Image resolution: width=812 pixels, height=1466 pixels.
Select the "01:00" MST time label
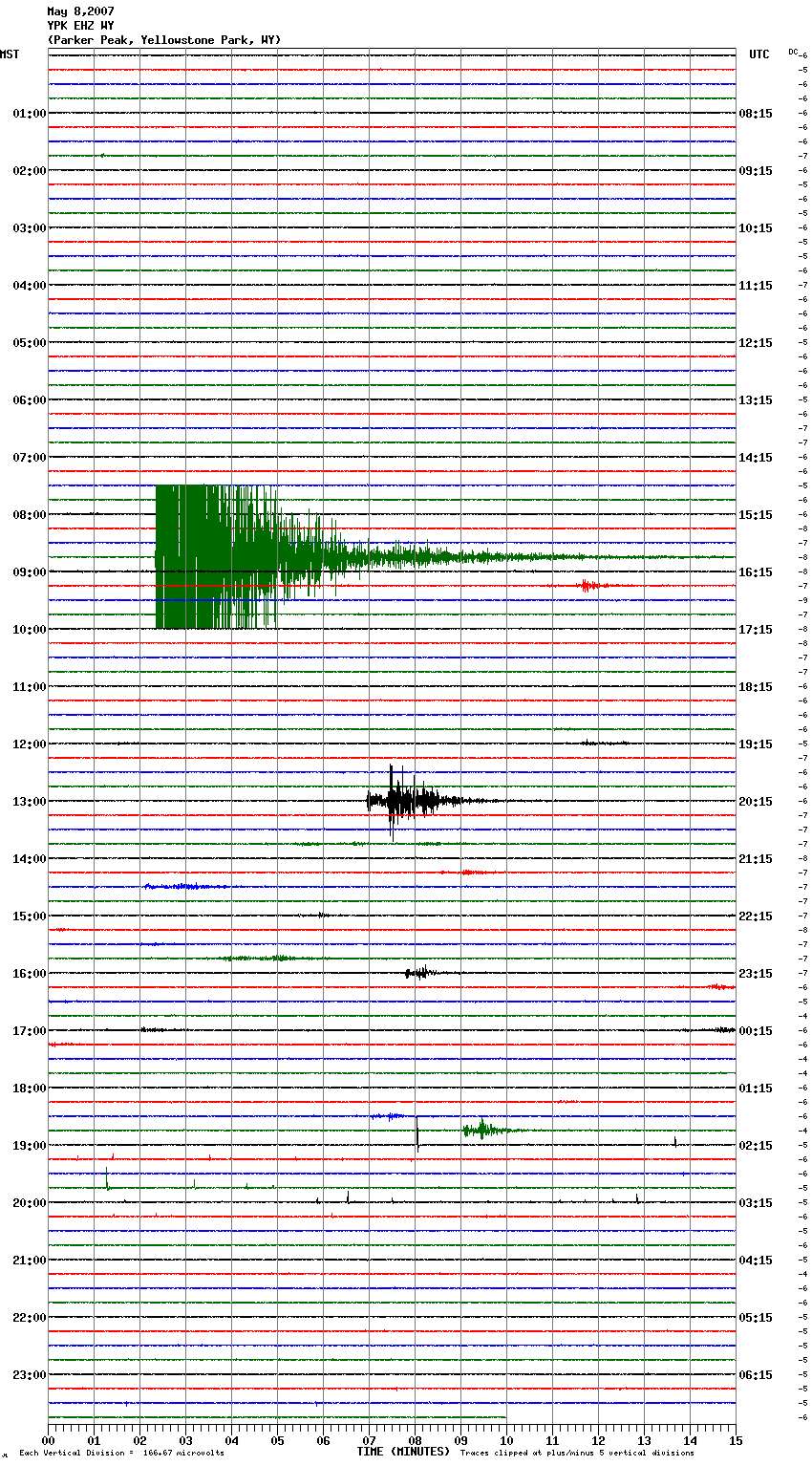[x=29, y=114]
